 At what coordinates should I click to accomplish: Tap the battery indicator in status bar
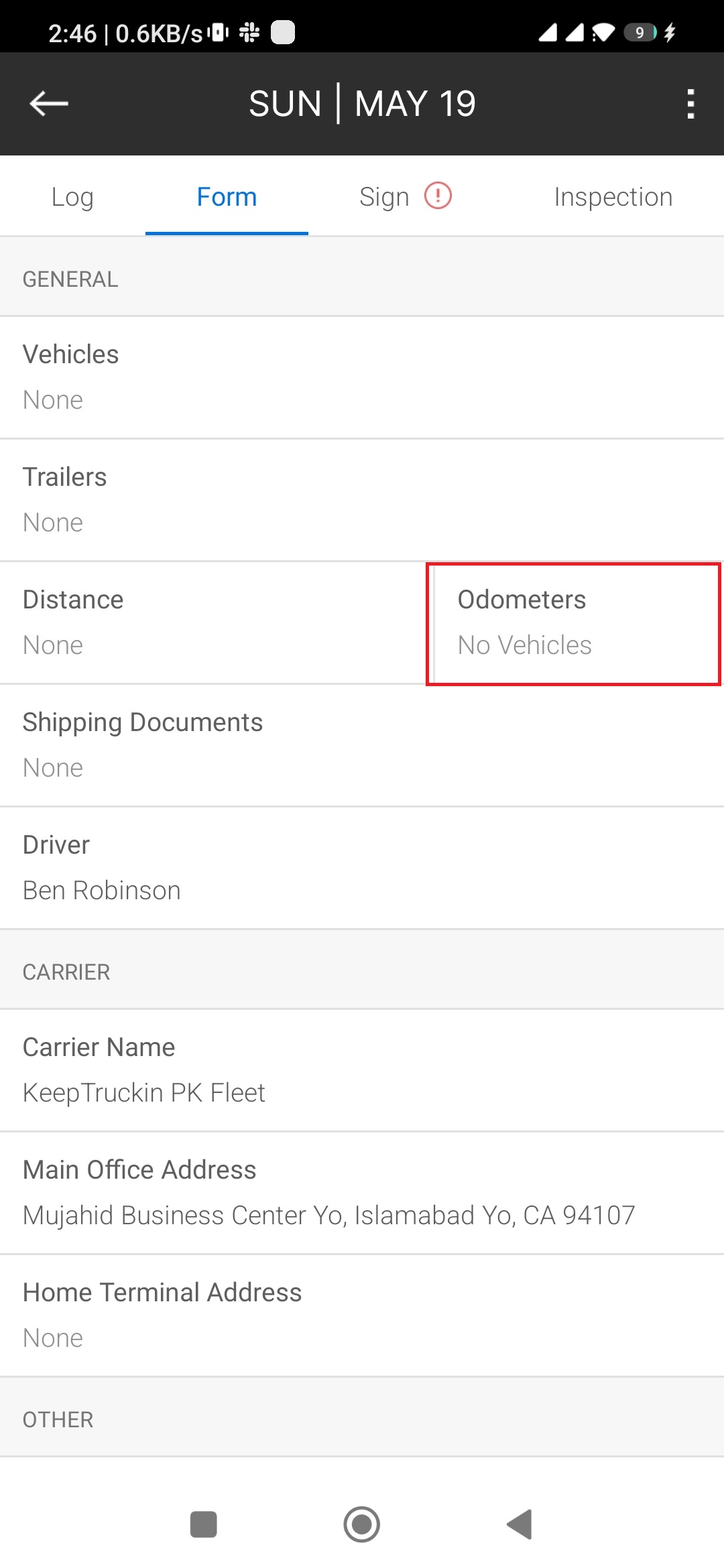click(x=640, y=32)
